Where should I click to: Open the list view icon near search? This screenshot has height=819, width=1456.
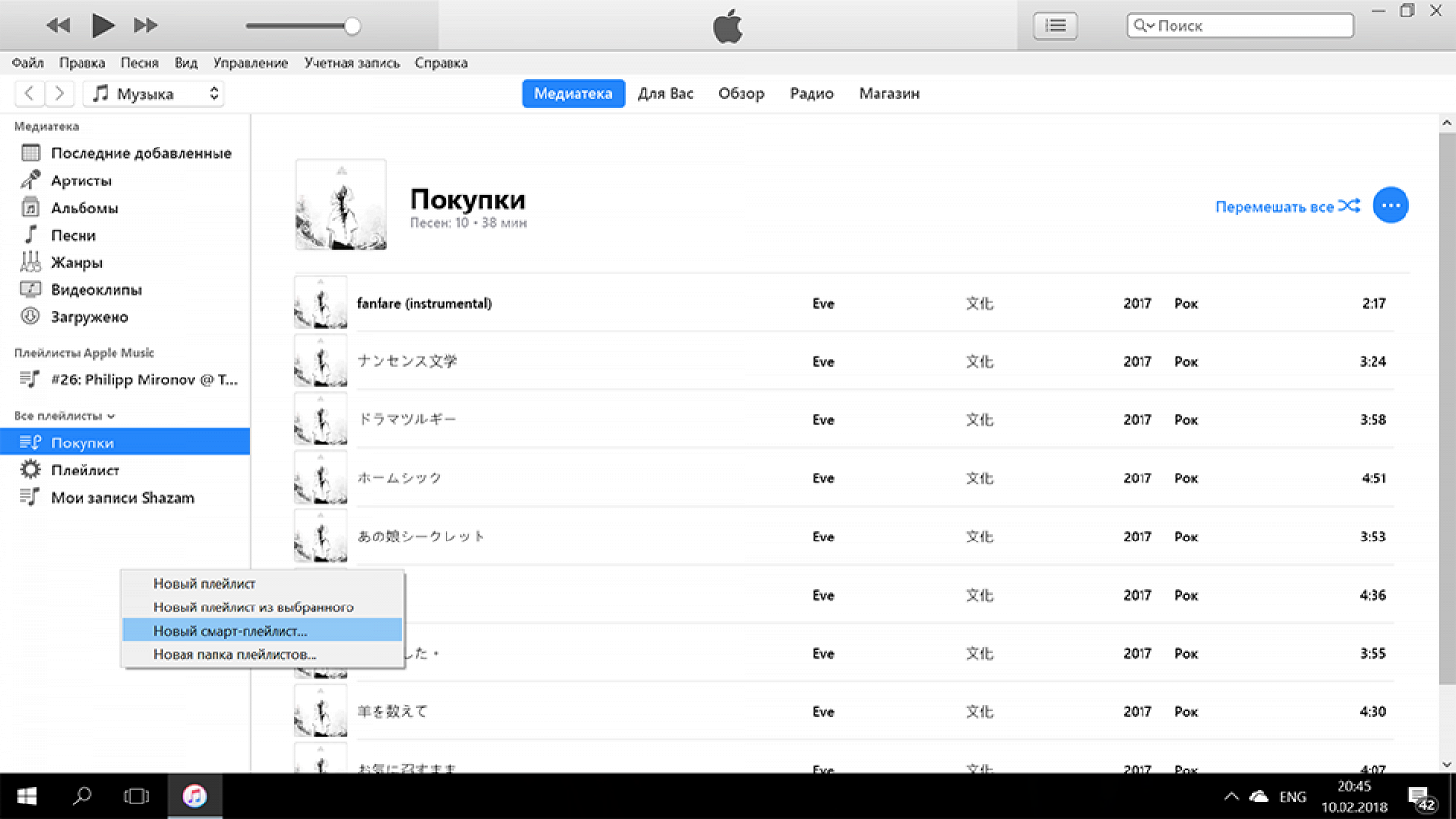[1055, 26]
